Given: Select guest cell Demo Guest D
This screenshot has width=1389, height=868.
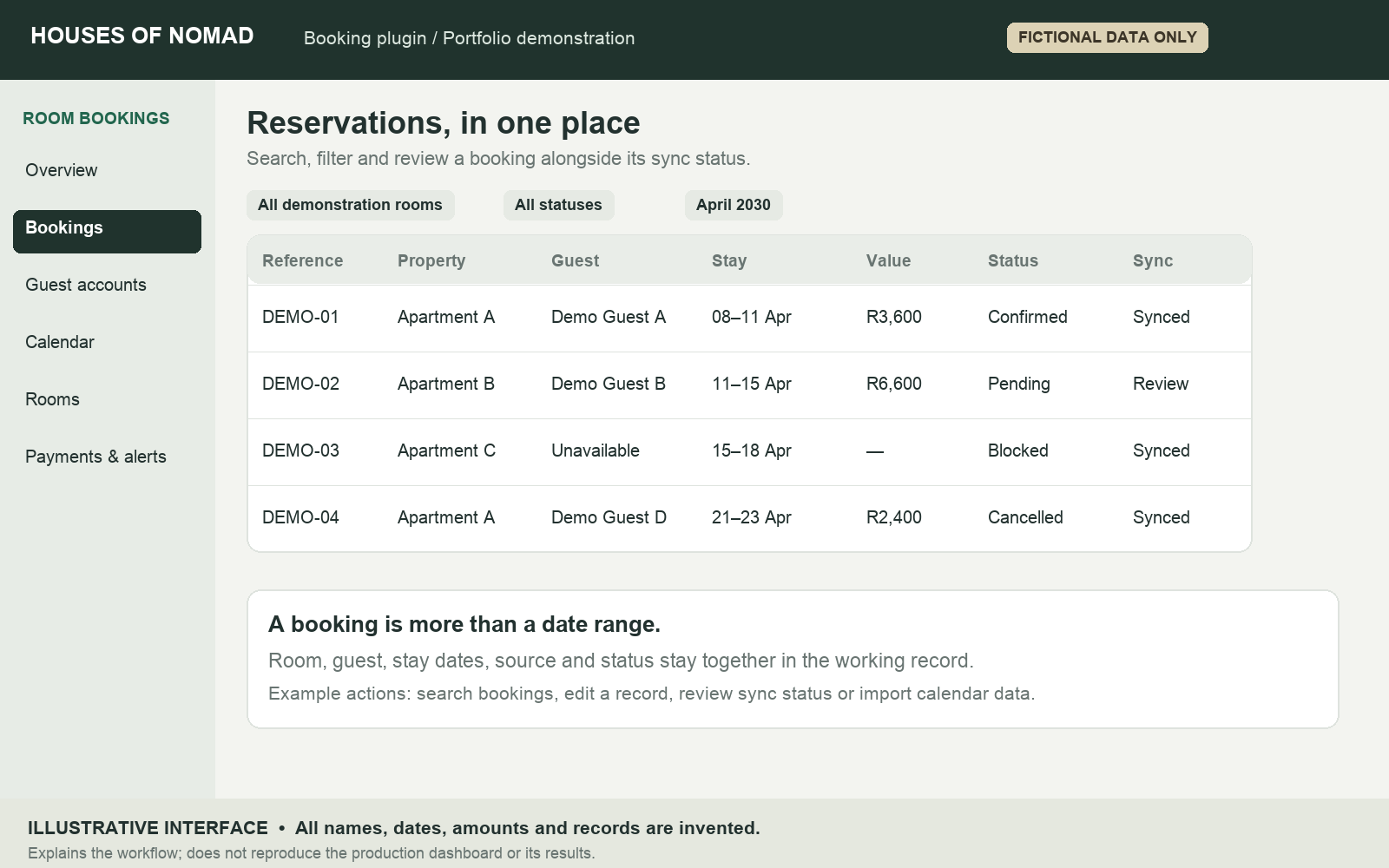Looking at the screenshot, I should tap(609, 517).
